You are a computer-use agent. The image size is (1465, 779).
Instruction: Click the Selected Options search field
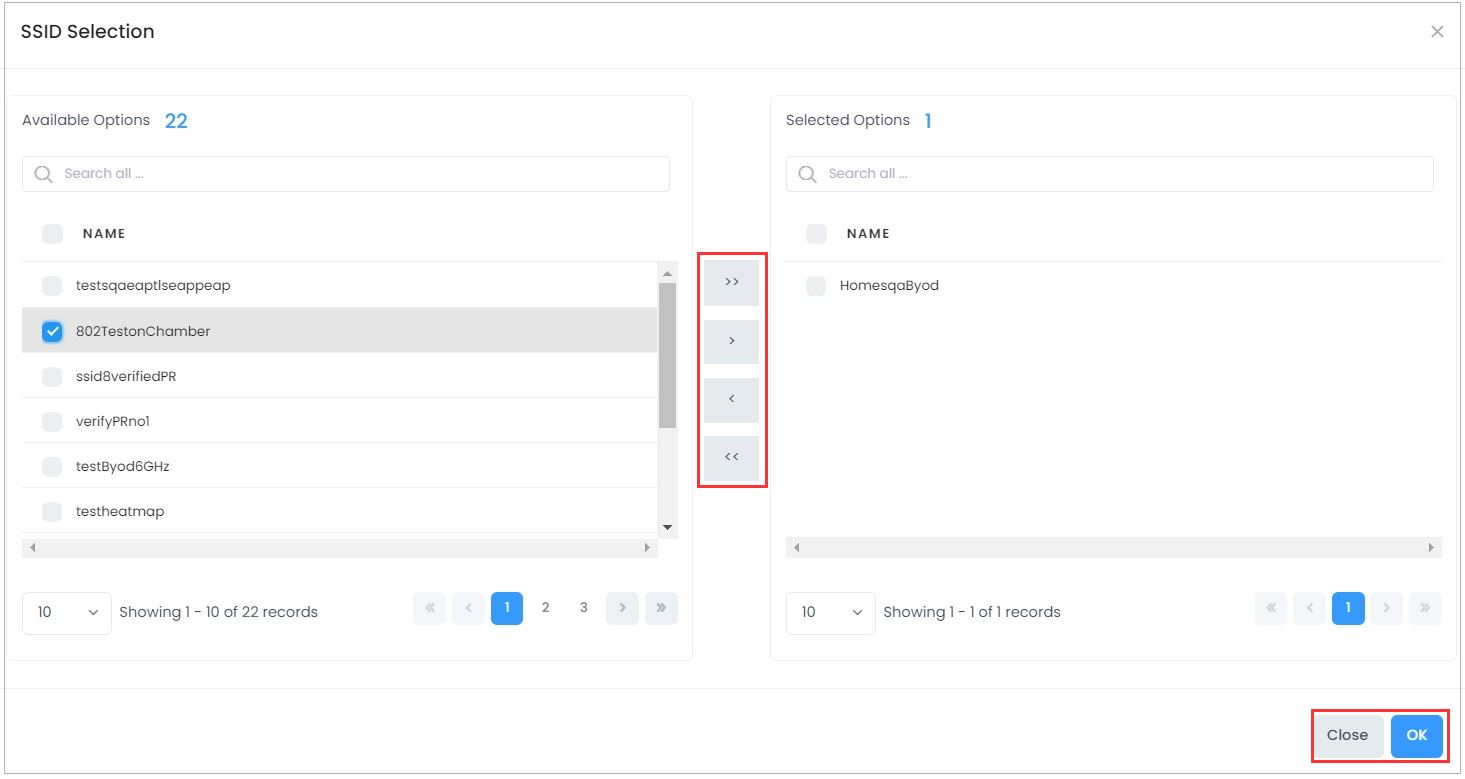[1120, 174]
